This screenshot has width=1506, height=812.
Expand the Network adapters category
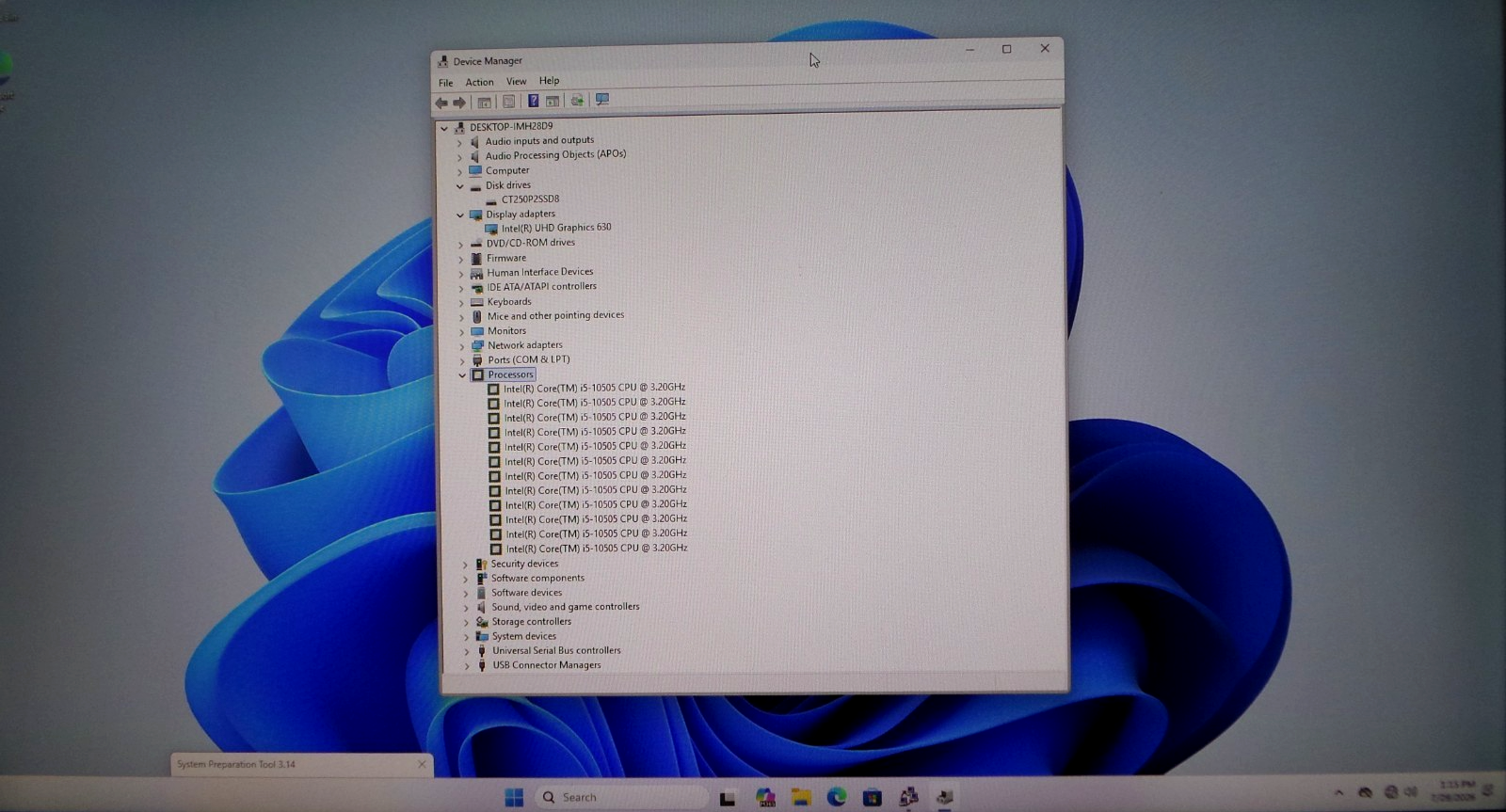click(x=462, y=346)
